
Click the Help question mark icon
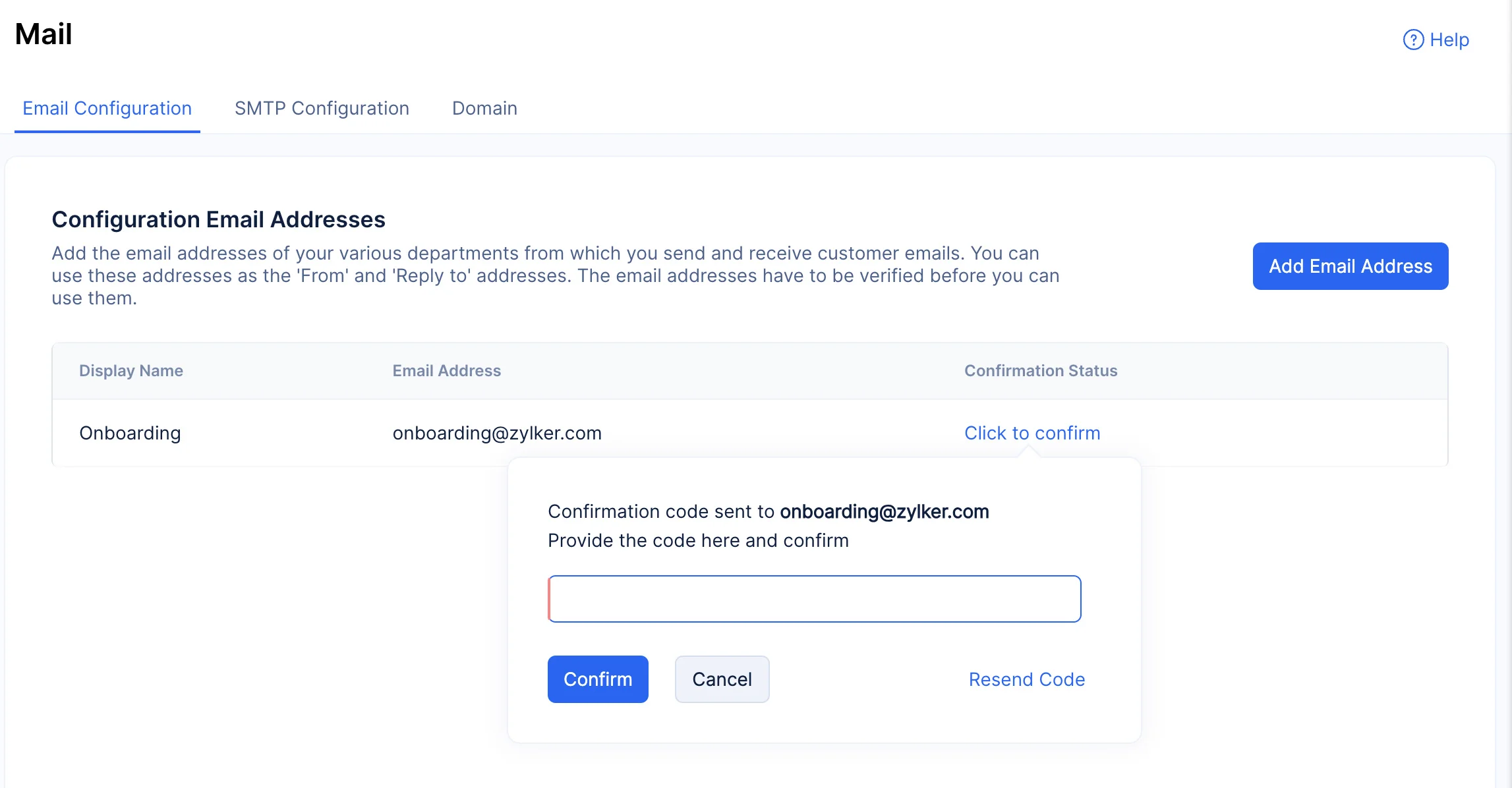point(1413,40)
